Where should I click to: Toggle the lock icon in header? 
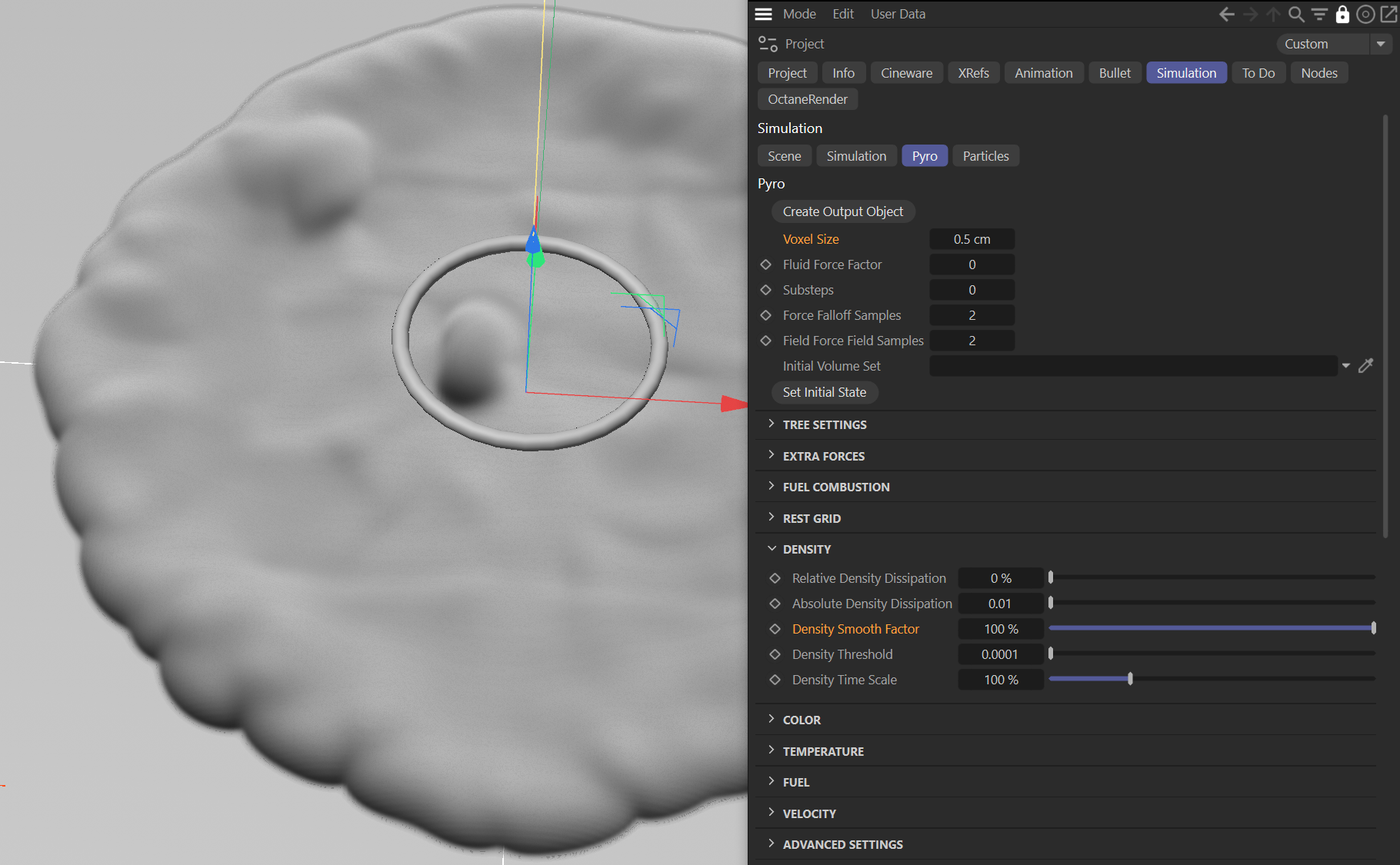coord(1342,14)
